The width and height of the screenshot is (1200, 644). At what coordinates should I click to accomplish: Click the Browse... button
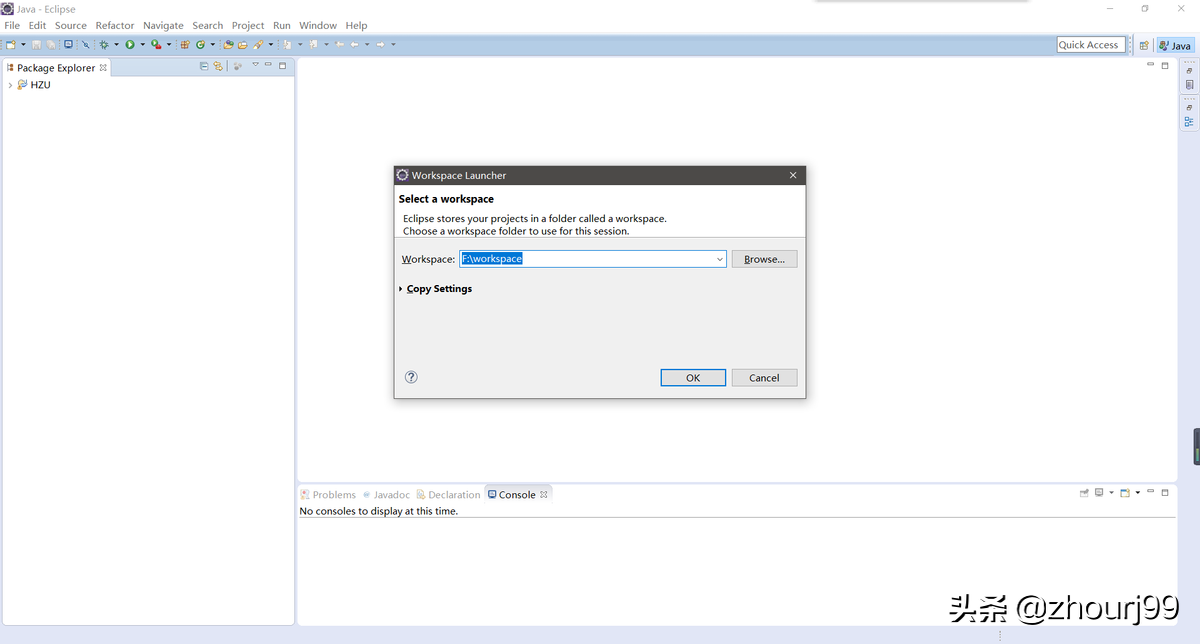click(764, 259)
